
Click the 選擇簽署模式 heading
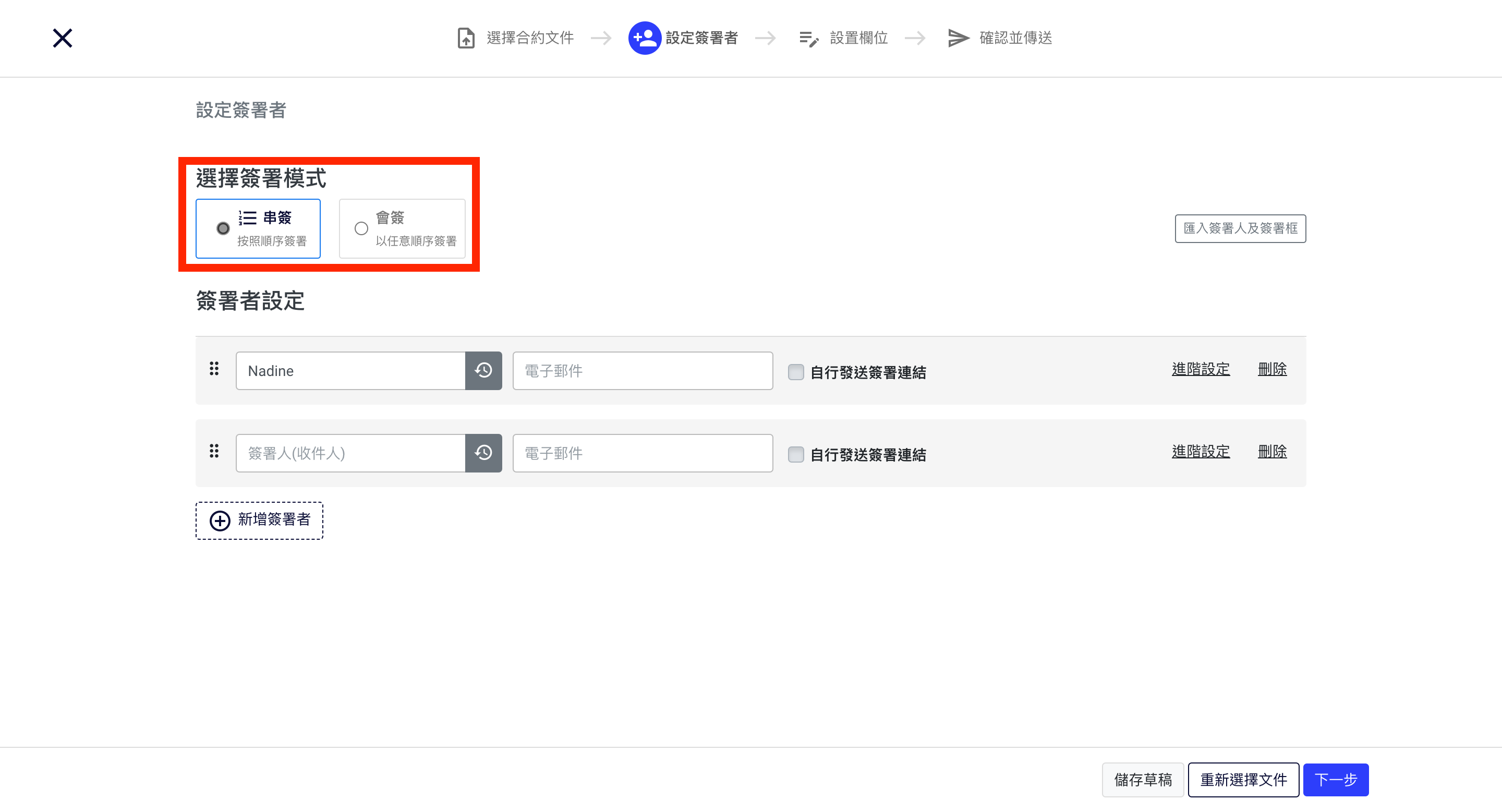coord(261,178)
